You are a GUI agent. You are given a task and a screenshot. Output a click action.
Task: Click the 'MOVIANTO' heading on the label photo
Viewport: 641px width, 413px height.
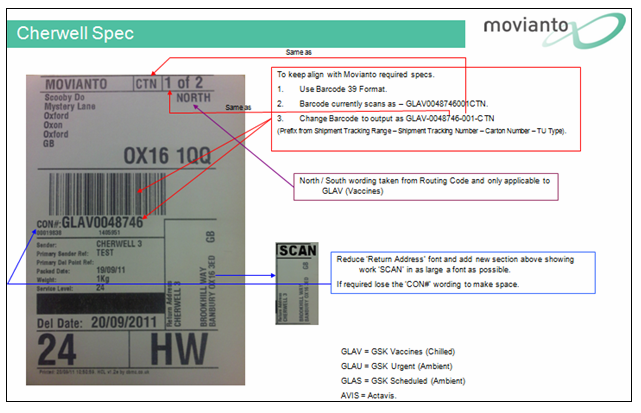tap(76, 84)
